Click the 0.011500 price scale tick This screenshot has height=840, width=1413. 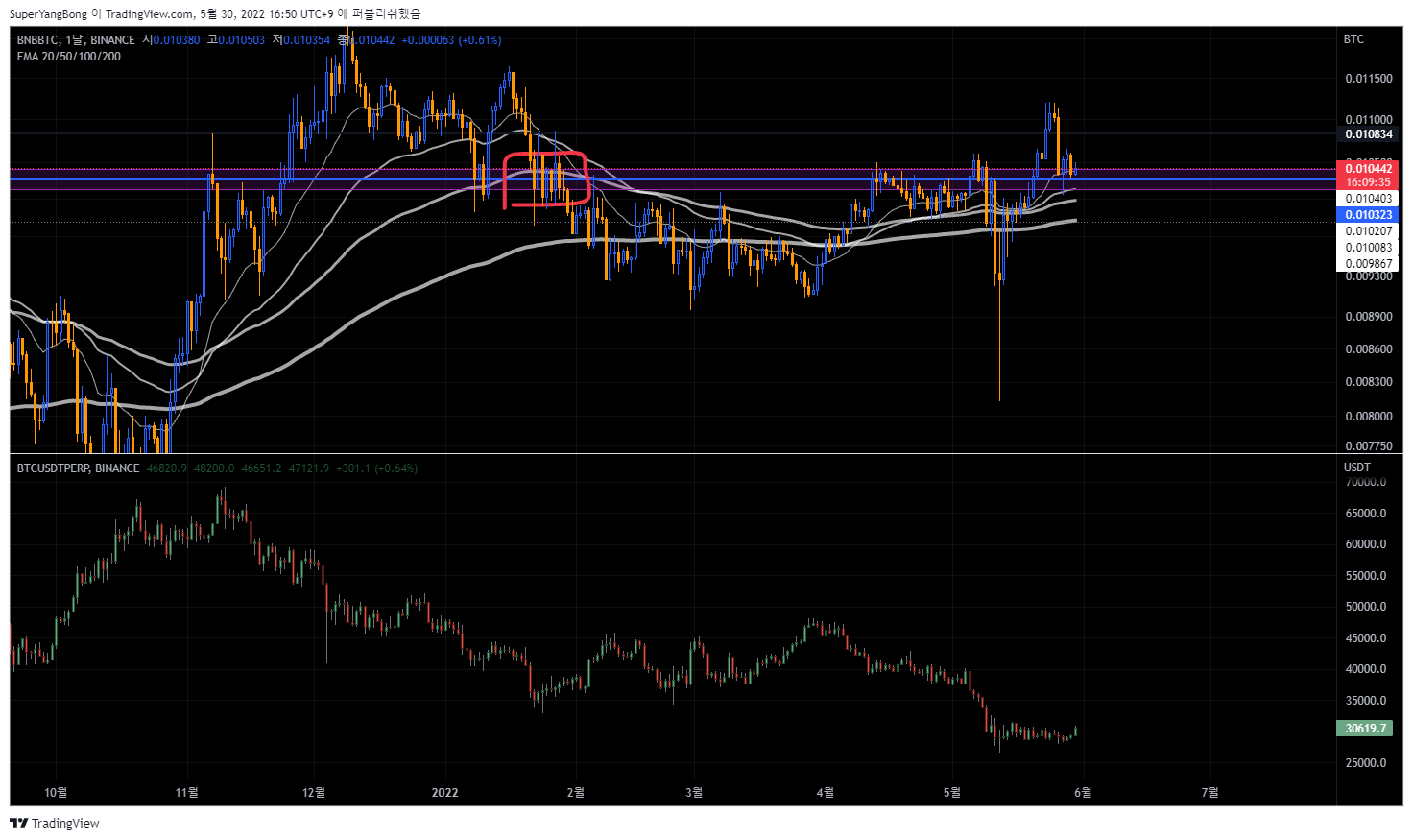1369,79
